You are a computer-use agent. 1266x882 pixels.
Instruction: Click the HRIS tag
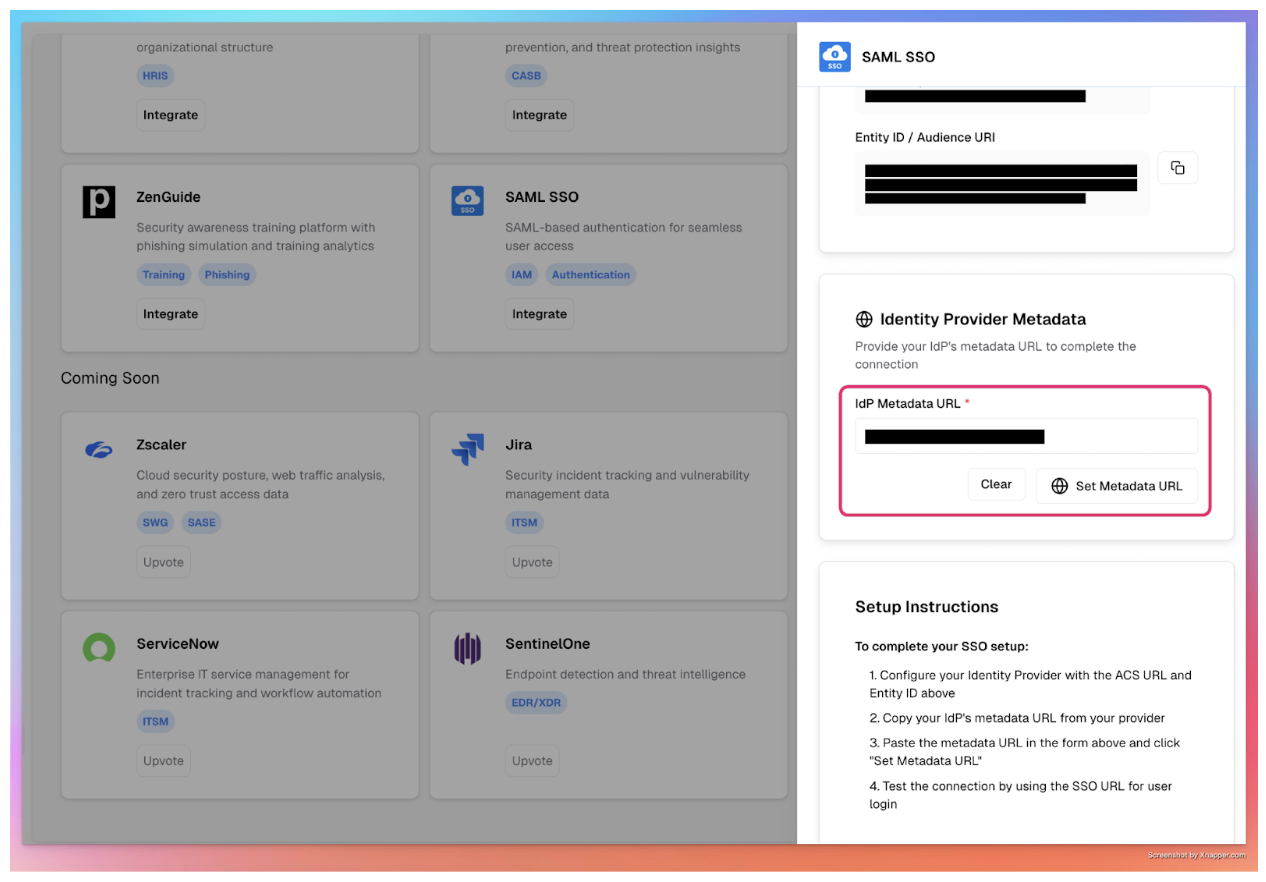156,76
